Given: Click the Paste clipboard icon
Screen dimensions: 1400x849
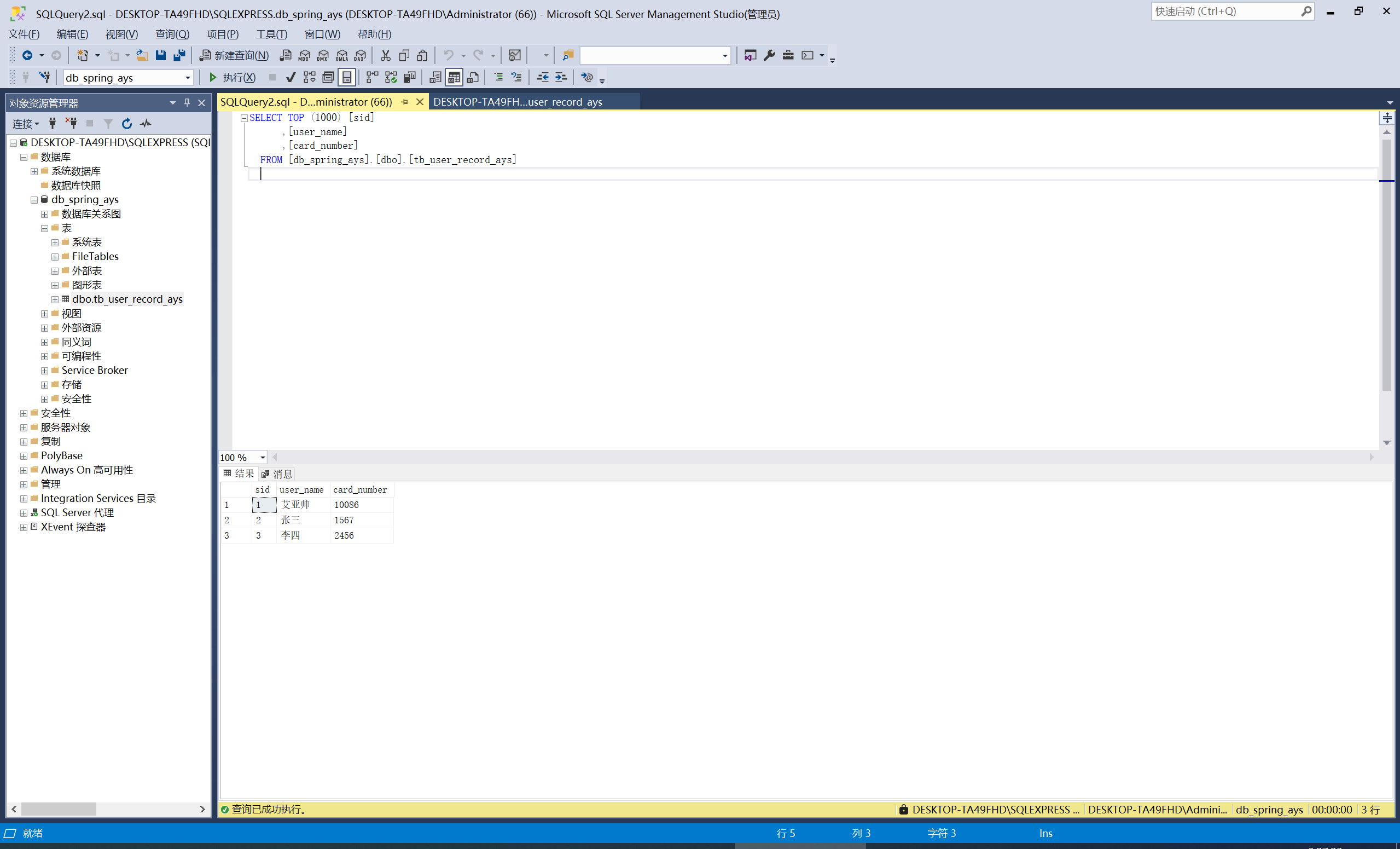Looking at the screenshot, I should click(x=422, y=55).
